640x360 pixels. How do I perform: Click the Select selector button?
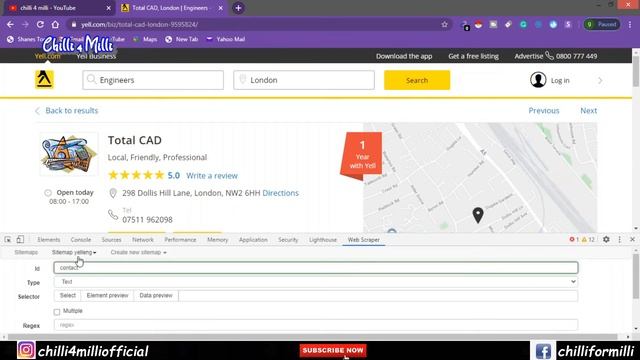(x=68, y=296)
